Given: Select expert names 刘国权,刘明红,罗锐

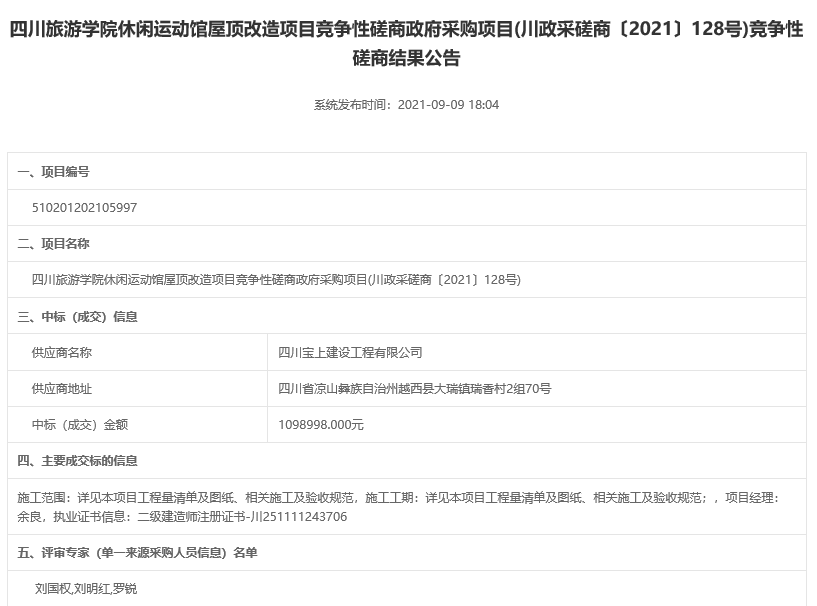Looking at the screenshot, I should [x=86, y=589].
